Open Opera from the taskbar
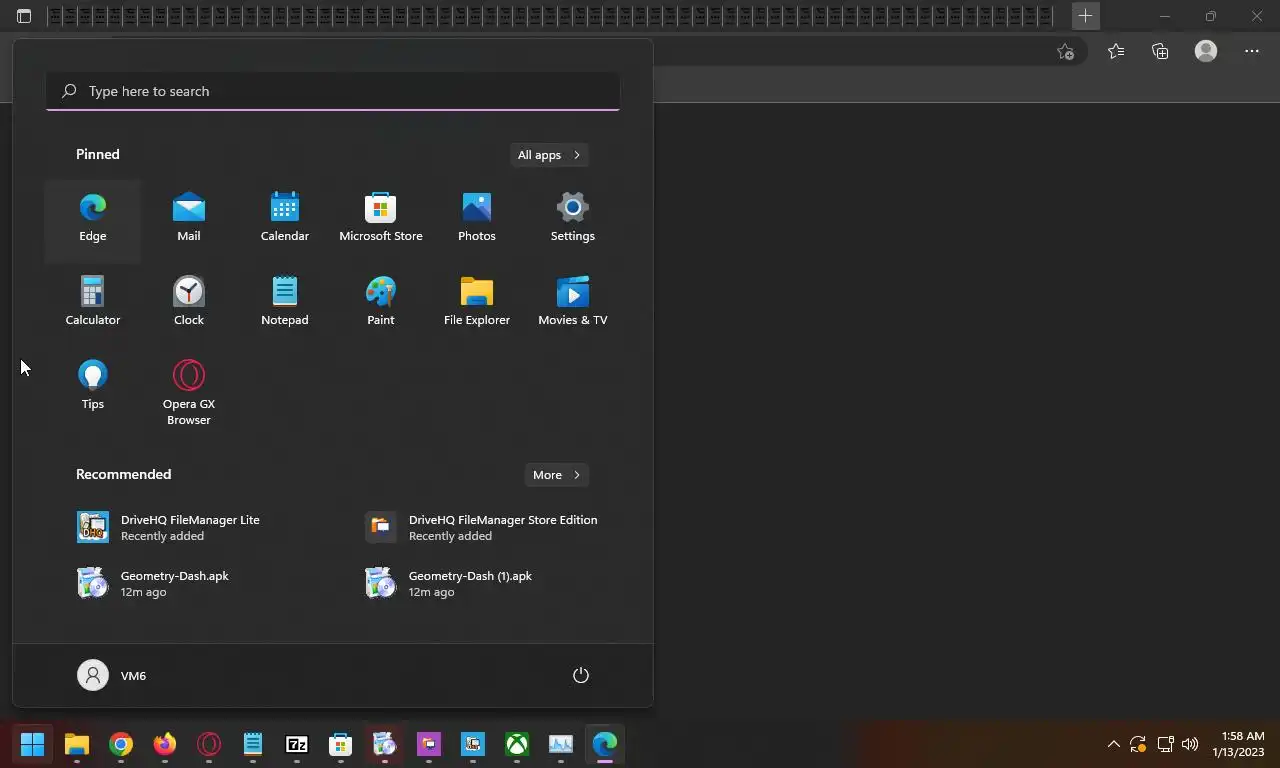 [x=209, y=744]
